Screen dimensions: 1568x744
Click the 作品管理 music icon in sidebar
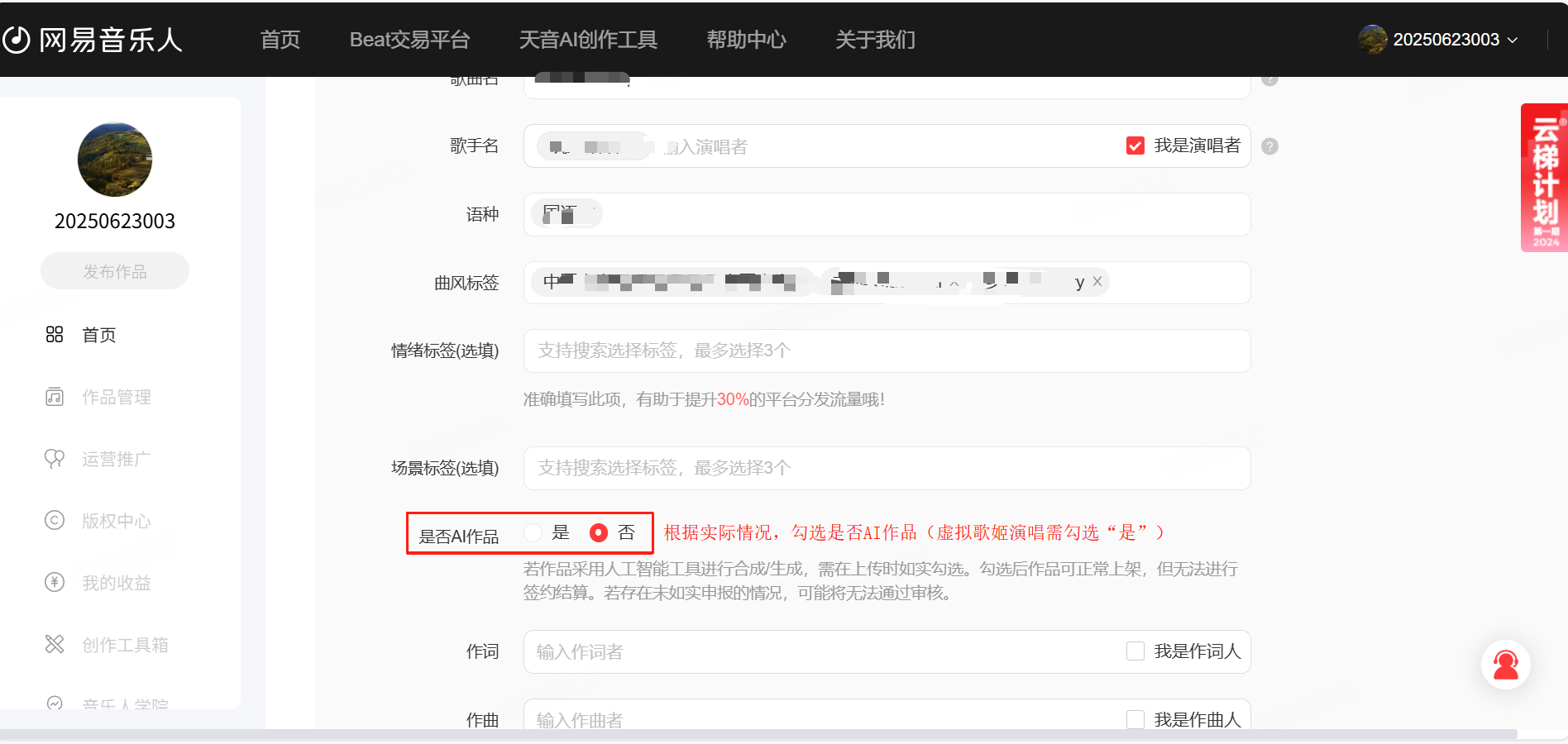click(55, 397)
